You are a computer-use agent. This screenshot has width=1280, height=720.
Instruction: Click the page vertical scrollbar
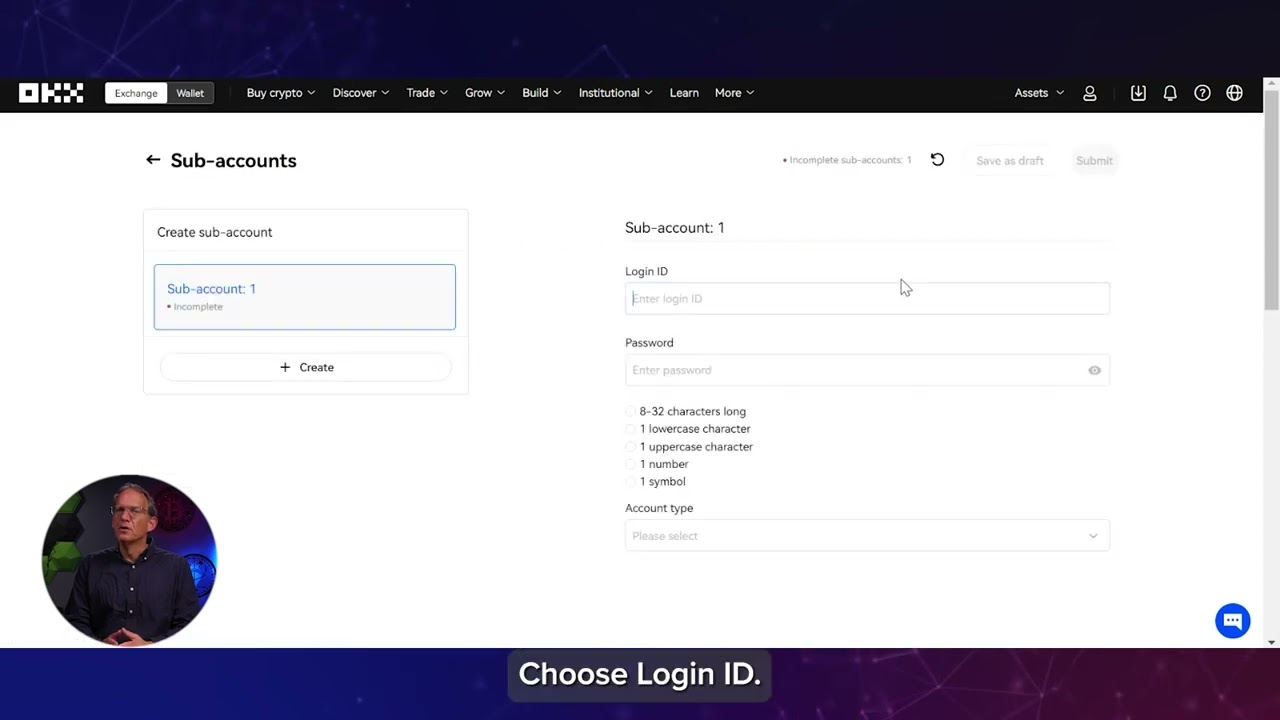click(x=1271, y=200)
